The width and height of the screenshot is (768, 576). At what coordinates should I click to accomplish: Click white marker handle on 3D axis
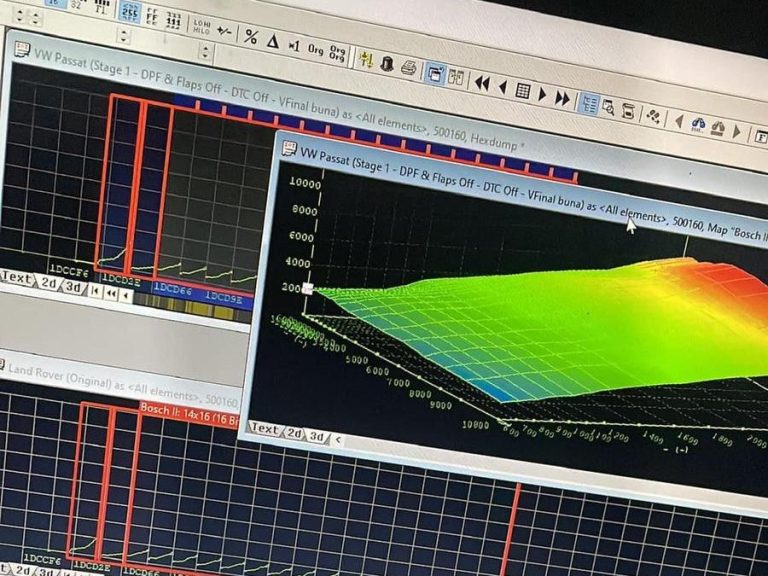(307, 289)
